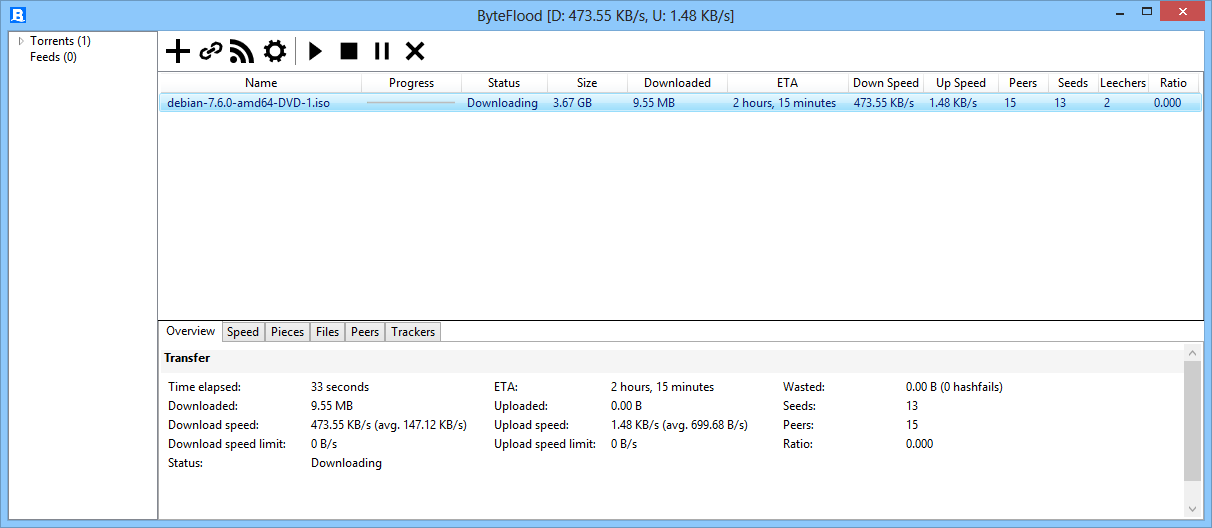
Task: Add a new torrent with plus icon
Action: (177, 51)
